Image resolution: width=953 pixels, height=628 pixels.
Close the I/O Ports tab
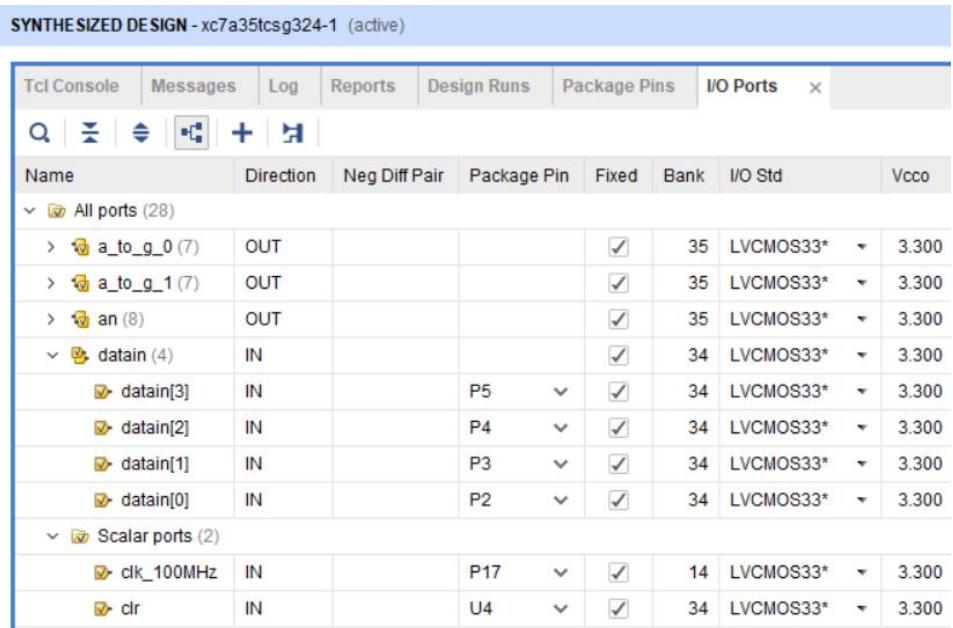click(x=815, y=88)
